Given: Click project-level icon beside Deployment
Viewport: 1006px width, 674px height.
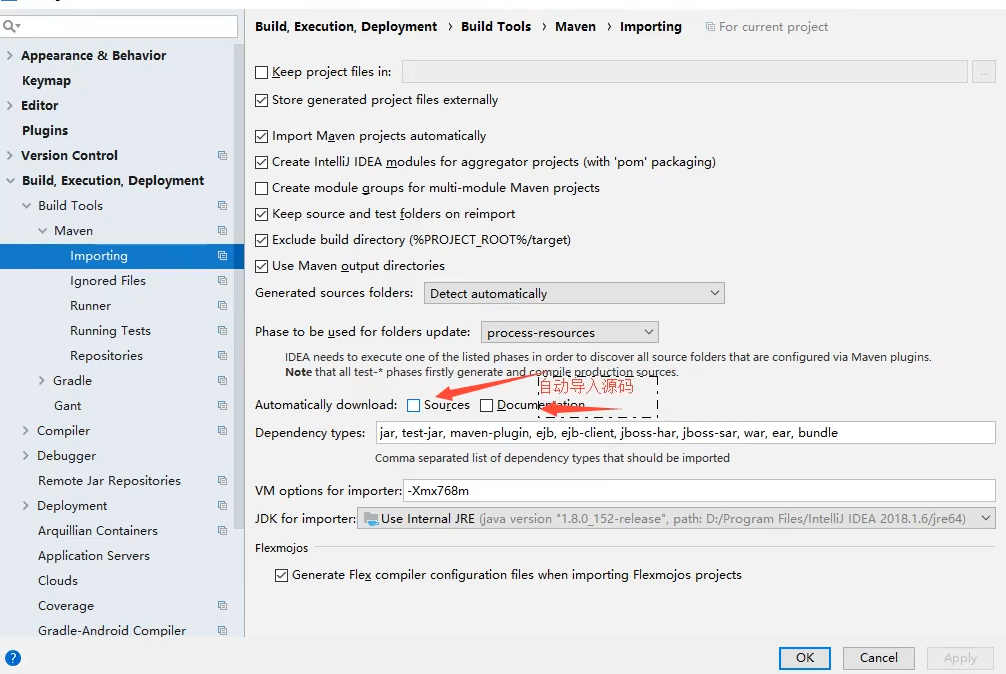Looking at the screenshot, I should tap(223, 505).
